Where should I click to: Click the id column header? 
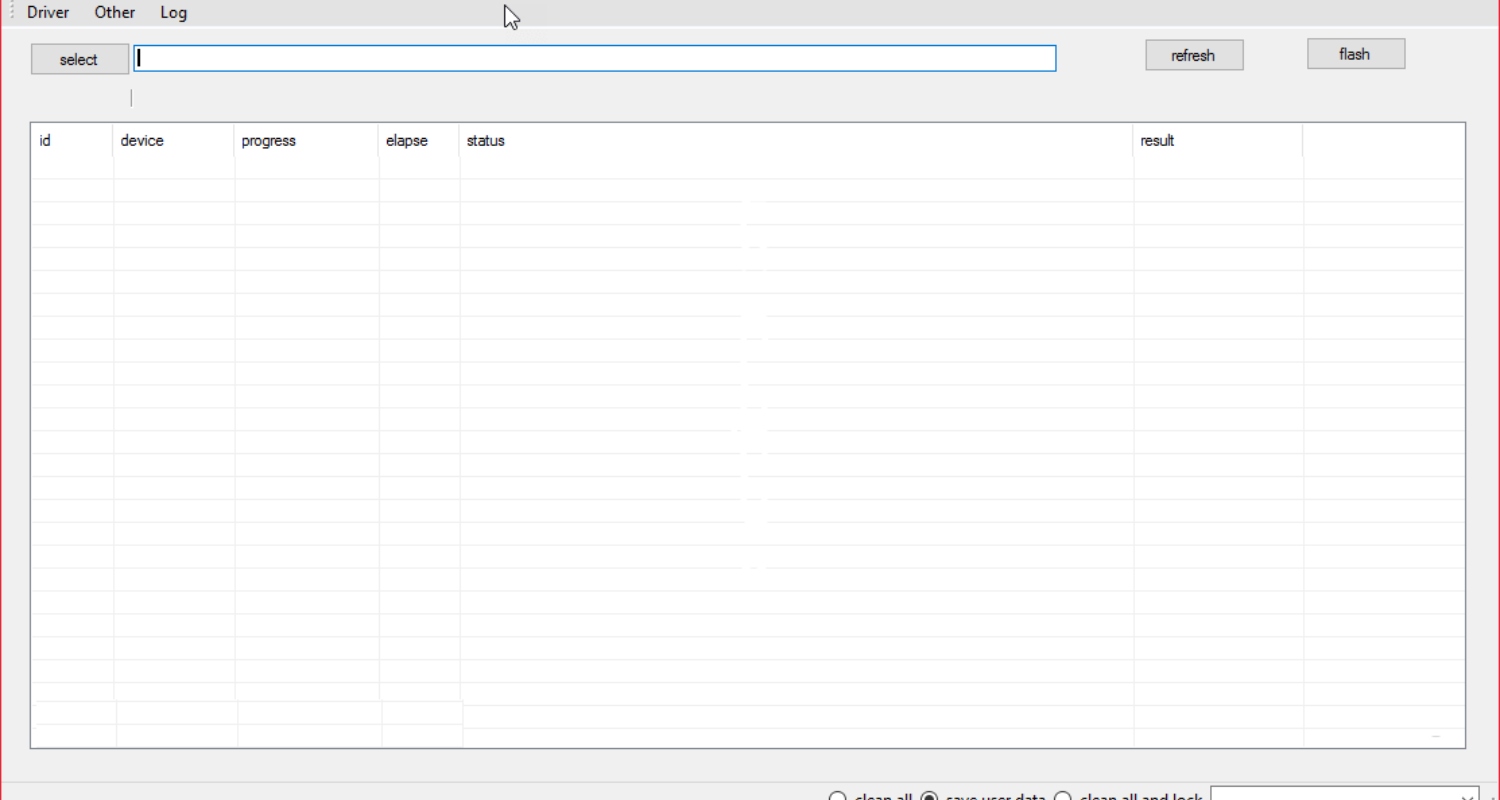click(x=72, y=140)
